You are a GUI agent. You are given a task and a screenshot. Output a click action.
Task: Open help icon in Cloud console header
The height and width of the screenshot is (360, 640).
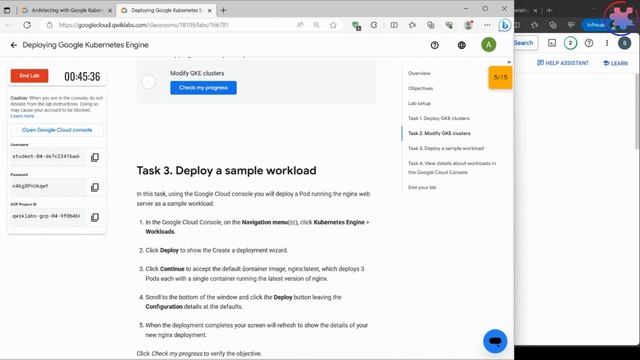pos(589,43)
